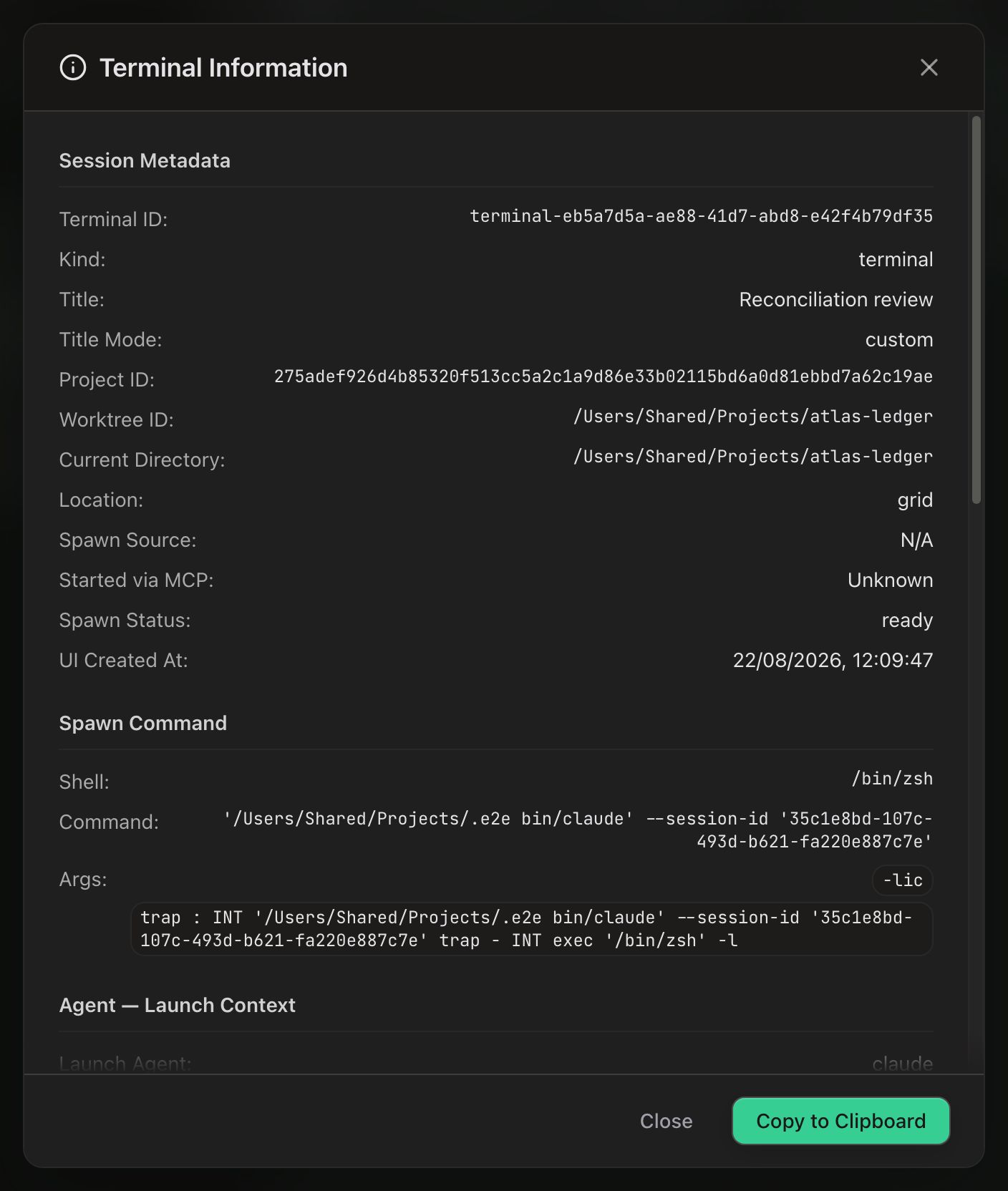1008x1191 pixels.
Task: Click the Started via MCP value 'Unknown'
Action: (x=891, y=580)
